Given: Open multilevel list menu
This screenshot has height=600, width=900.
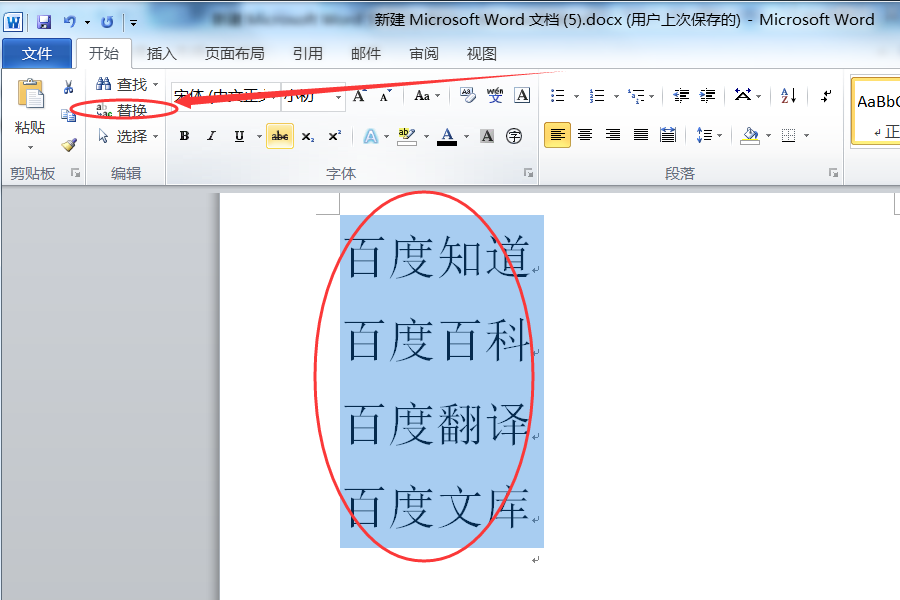Looking at the screenshot, I should tap(641, 96).
